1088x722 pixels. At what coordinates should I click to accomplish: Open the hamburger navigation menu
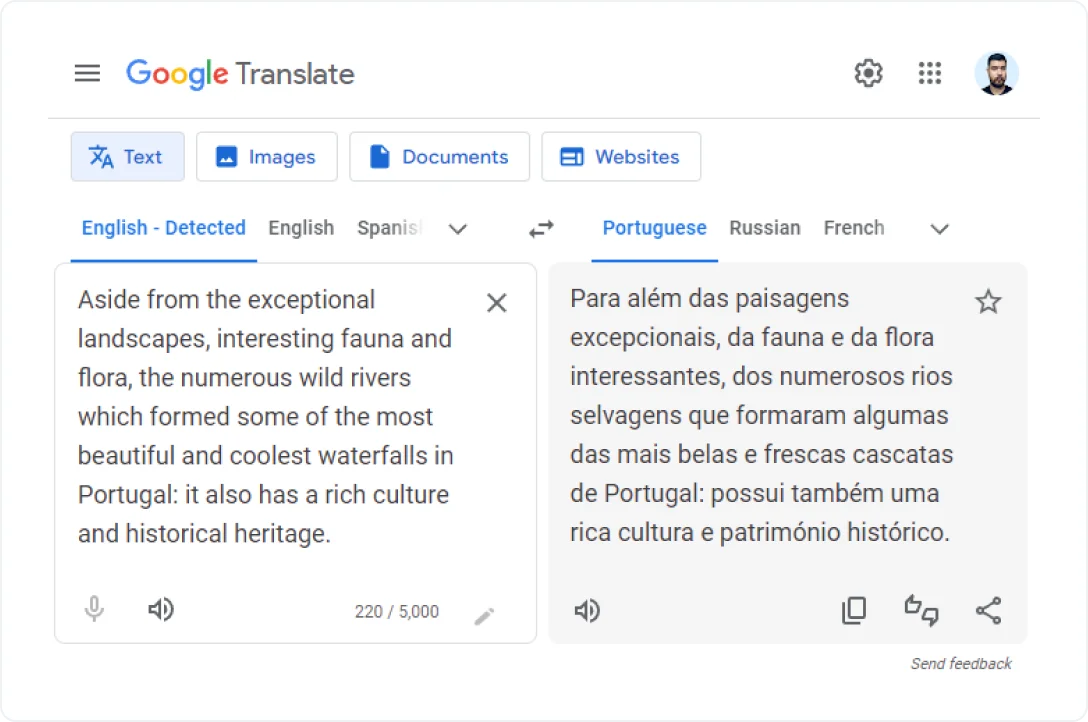tap(88, 73)
